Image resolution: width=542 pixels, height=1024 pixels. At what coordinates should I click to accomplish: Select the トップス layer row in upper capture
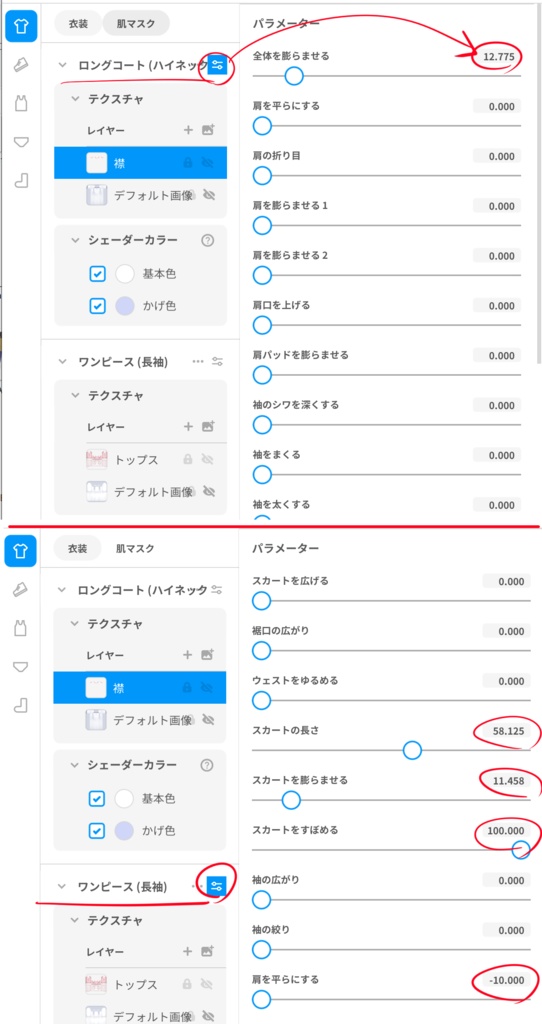140,460
